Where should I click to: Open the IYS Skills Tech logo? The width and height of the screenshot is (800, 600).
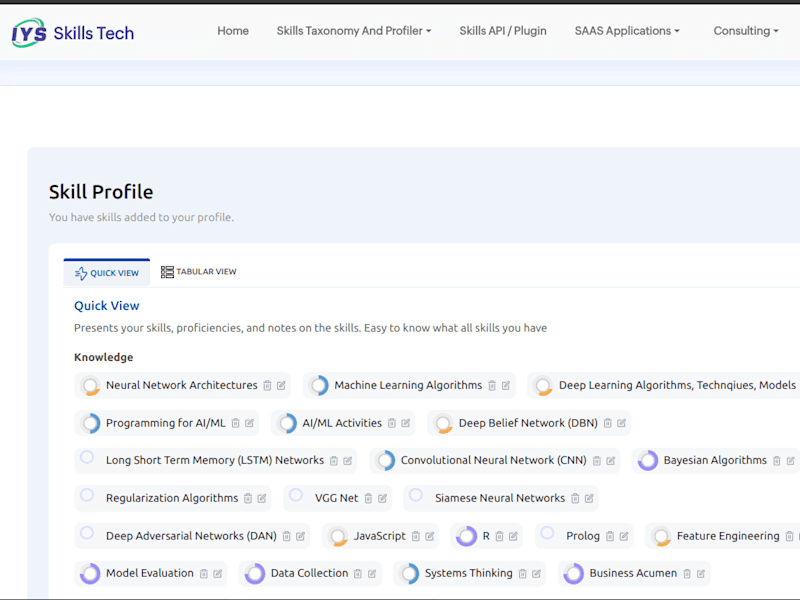[73, 33]
